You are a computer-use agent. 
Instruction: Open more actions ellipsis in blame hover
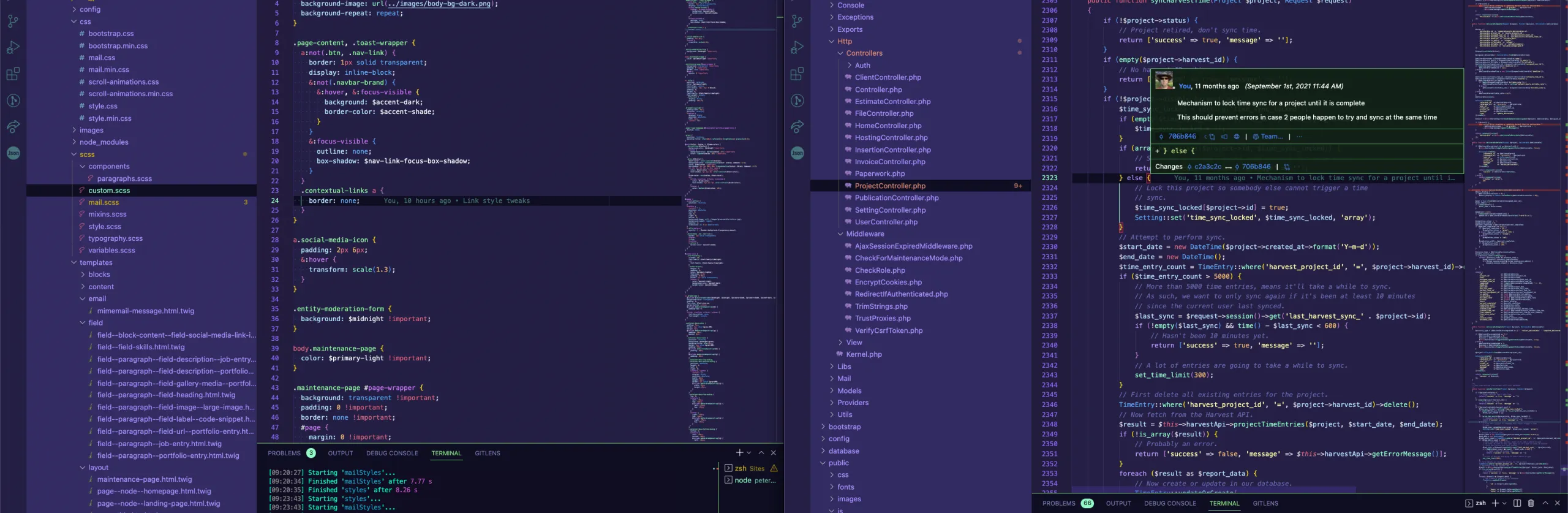click(1299, 137)
